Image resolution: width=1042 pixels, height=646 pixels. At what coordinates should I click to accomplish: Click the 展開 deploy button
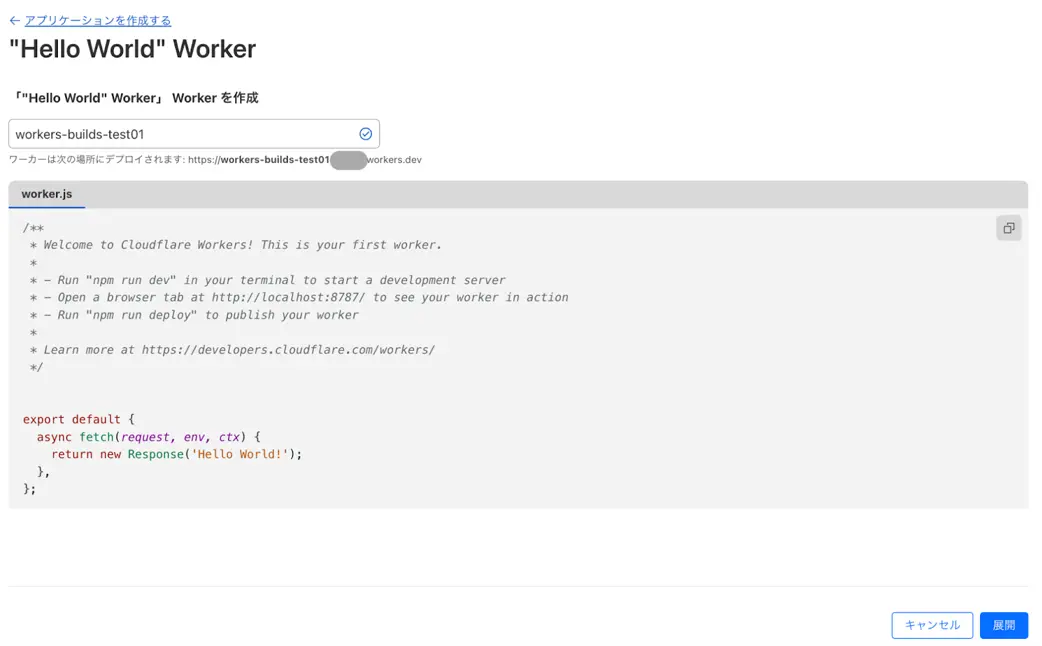pos(1003,625)
